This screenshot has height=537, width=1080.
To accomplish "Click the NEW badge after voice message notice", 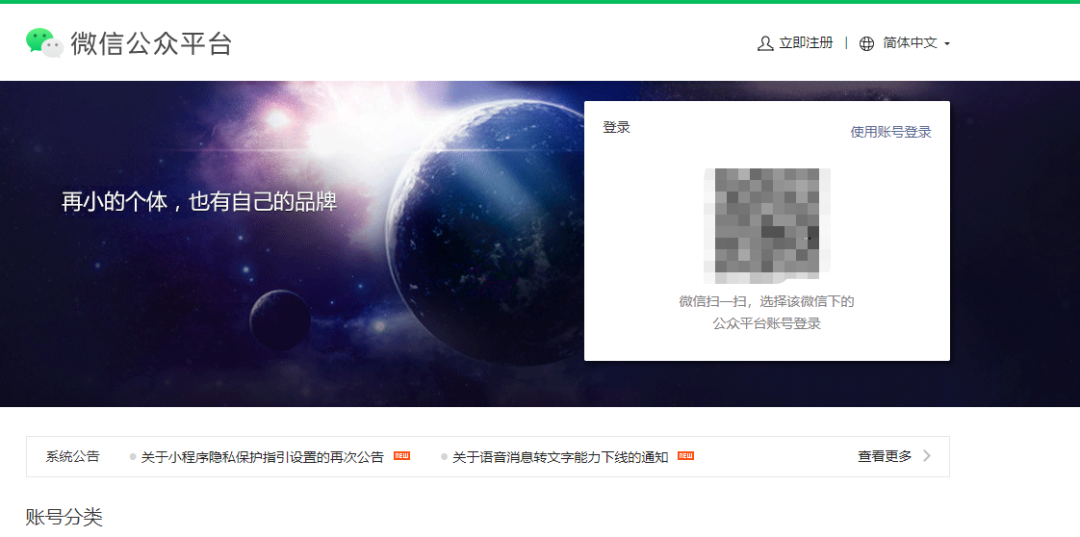I will point(685,456).
